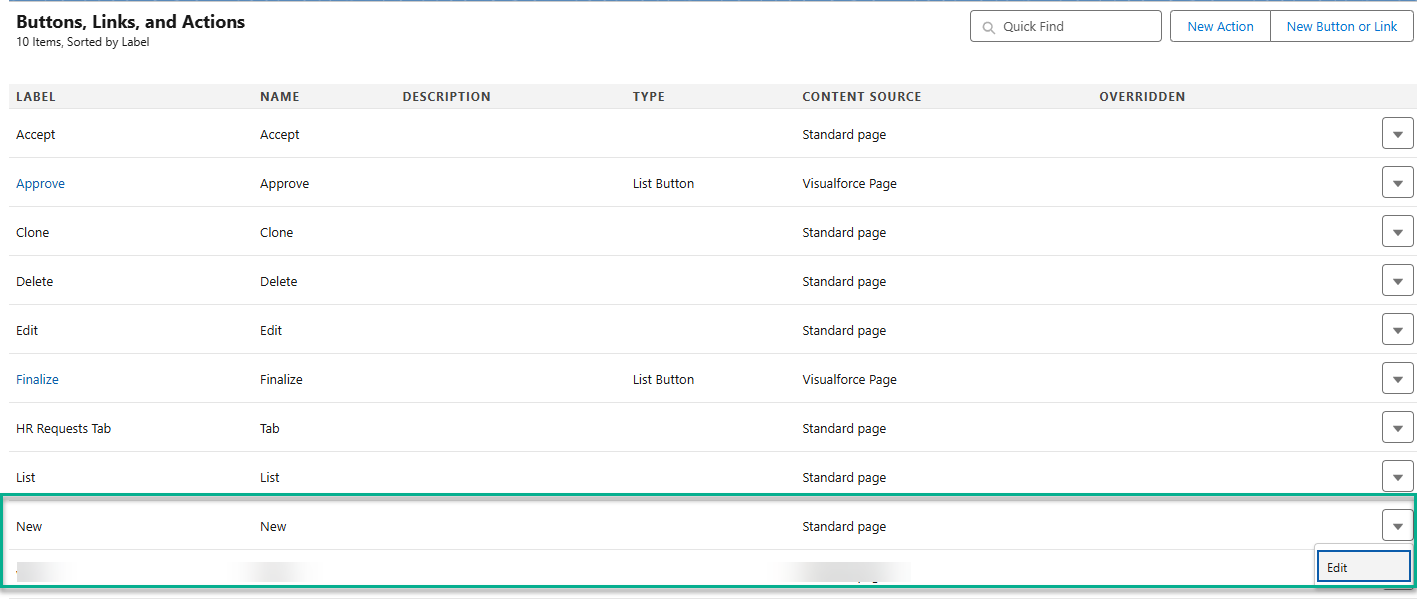Select the Clone label cell
Screen dimensions: 1417x599
coord(33,233)
